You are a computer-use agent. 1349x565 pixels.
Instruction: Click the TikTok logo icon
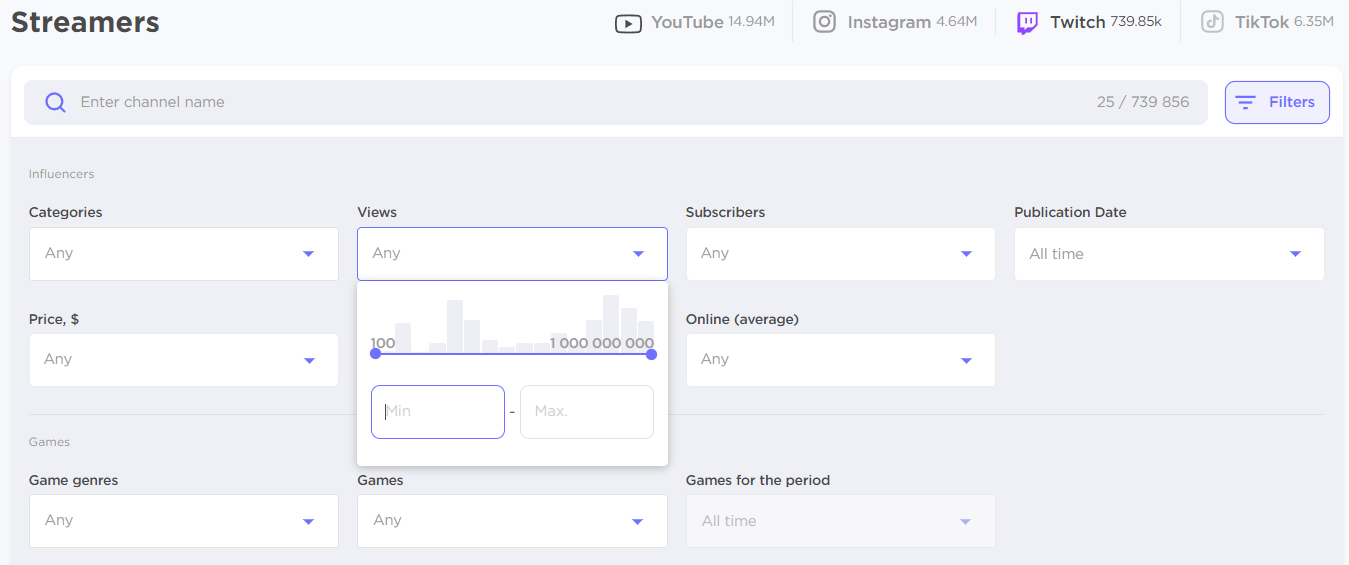(x=1212, y=22)
